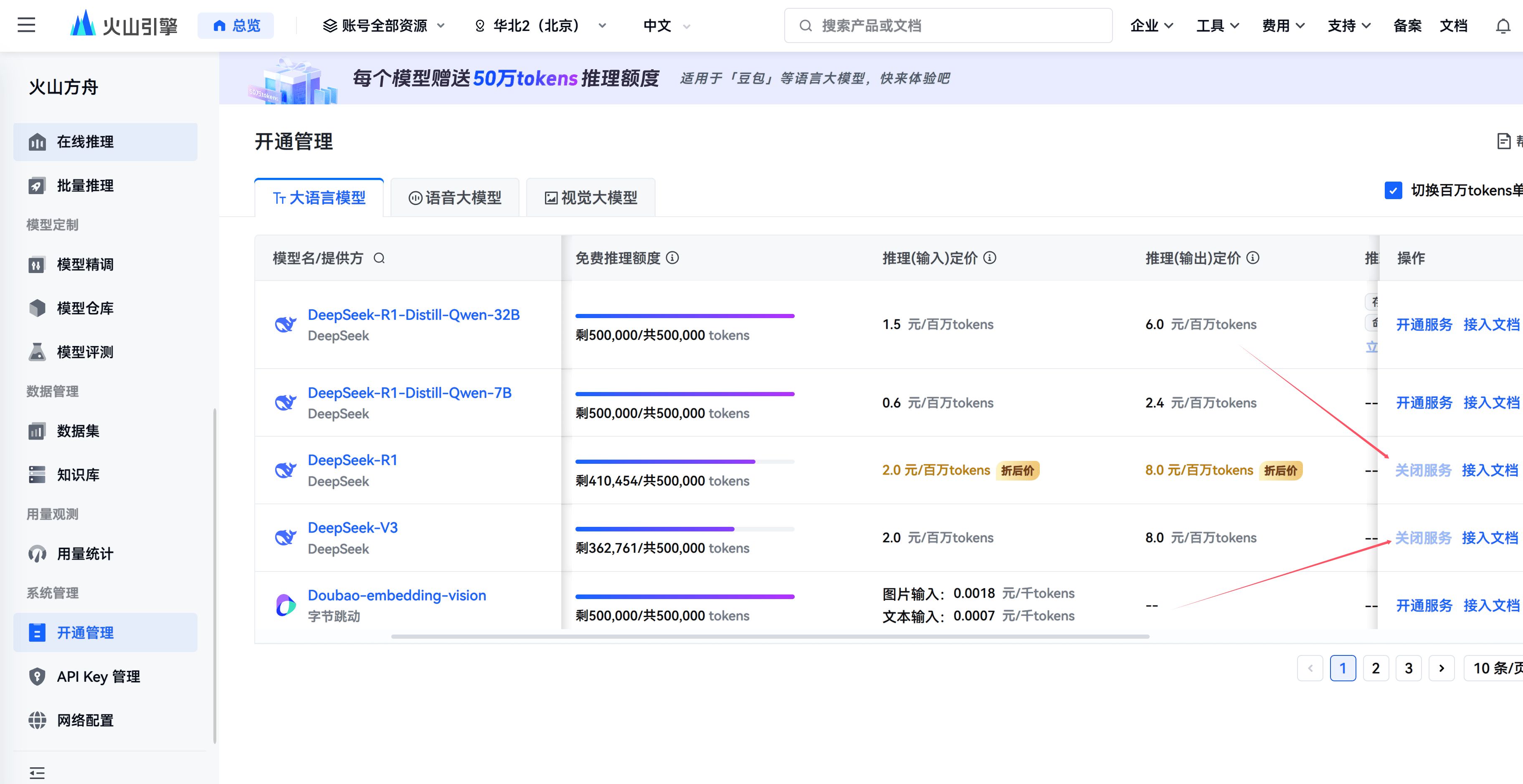Click the 批量推理 sidebar icon

point(37,186)
